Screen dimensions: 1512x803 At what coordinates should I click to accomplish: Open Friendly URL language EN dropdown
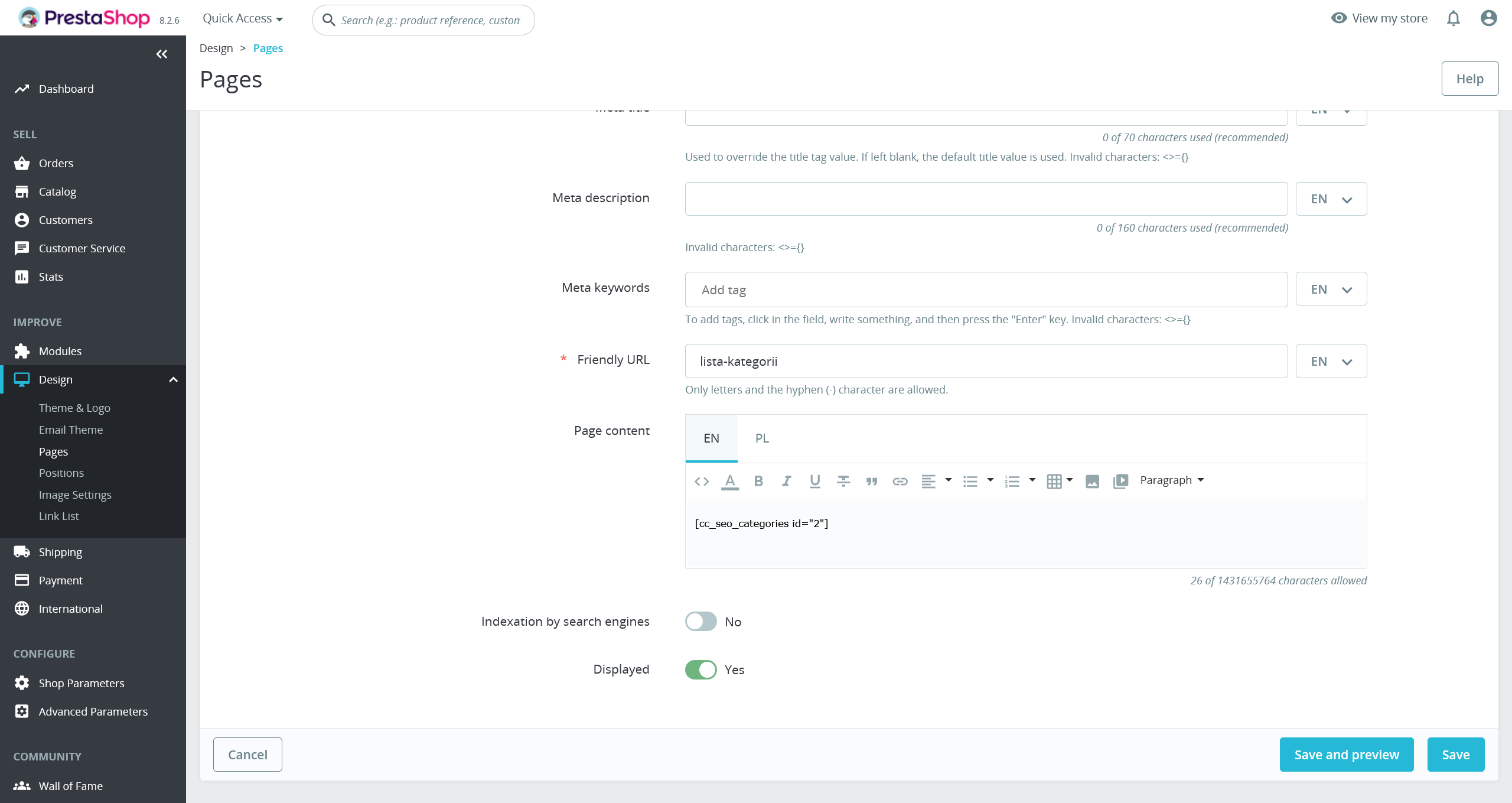1331,361
